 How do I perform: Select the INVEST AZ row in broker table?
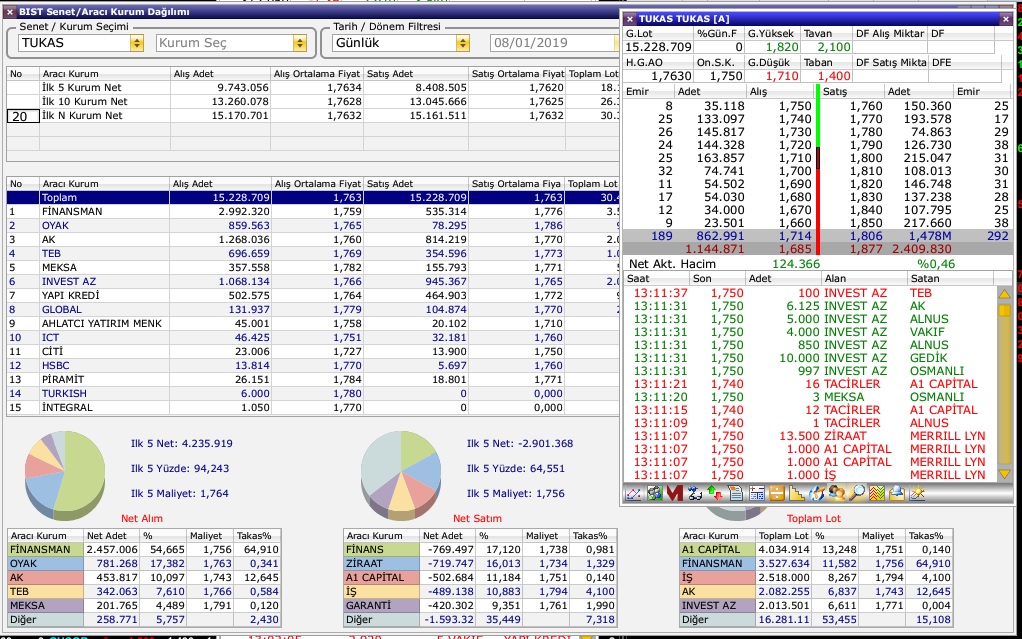pos(313,282)
